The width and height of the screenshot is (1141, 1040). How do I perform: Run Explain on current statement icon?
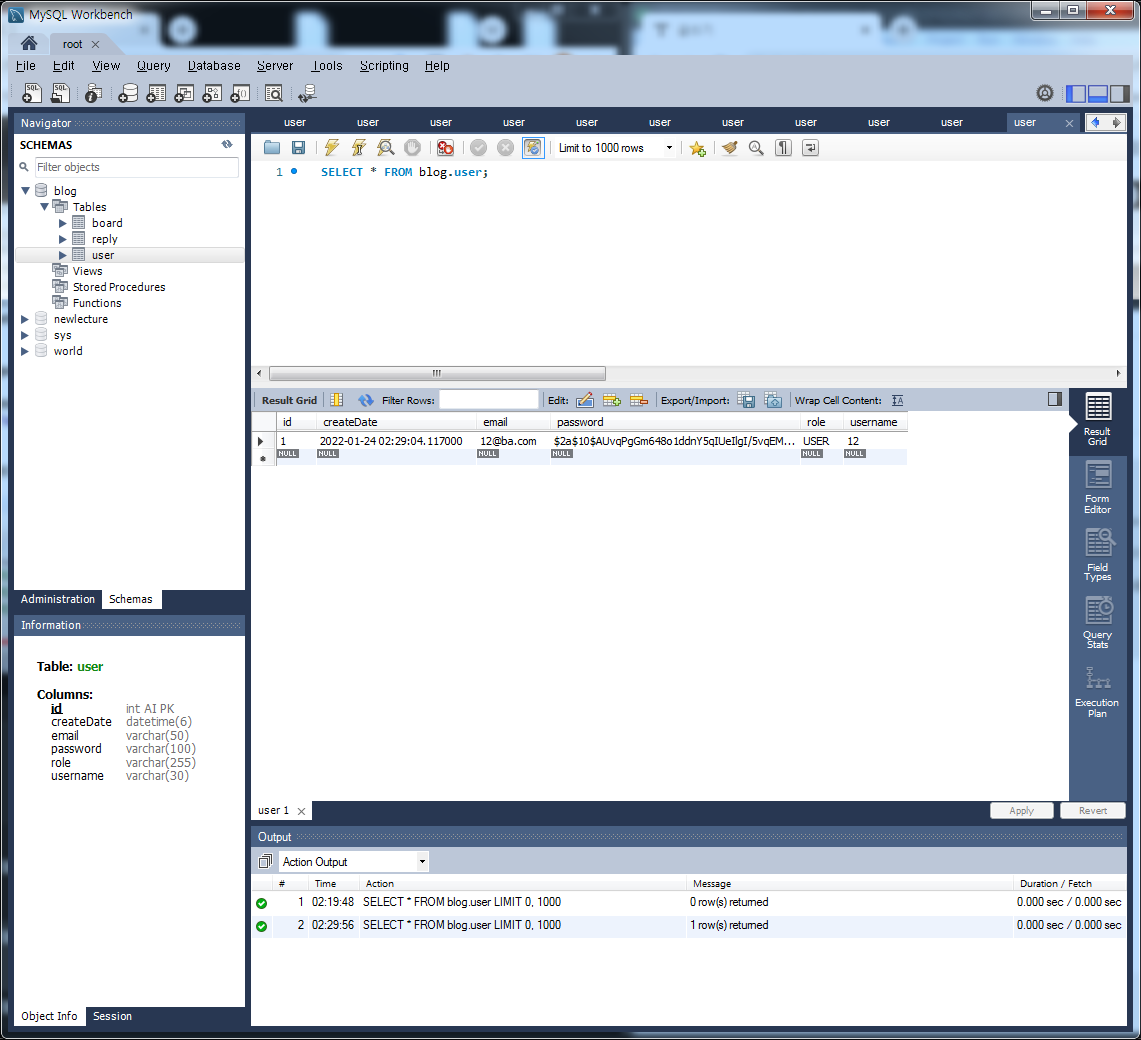pos(386,148)
